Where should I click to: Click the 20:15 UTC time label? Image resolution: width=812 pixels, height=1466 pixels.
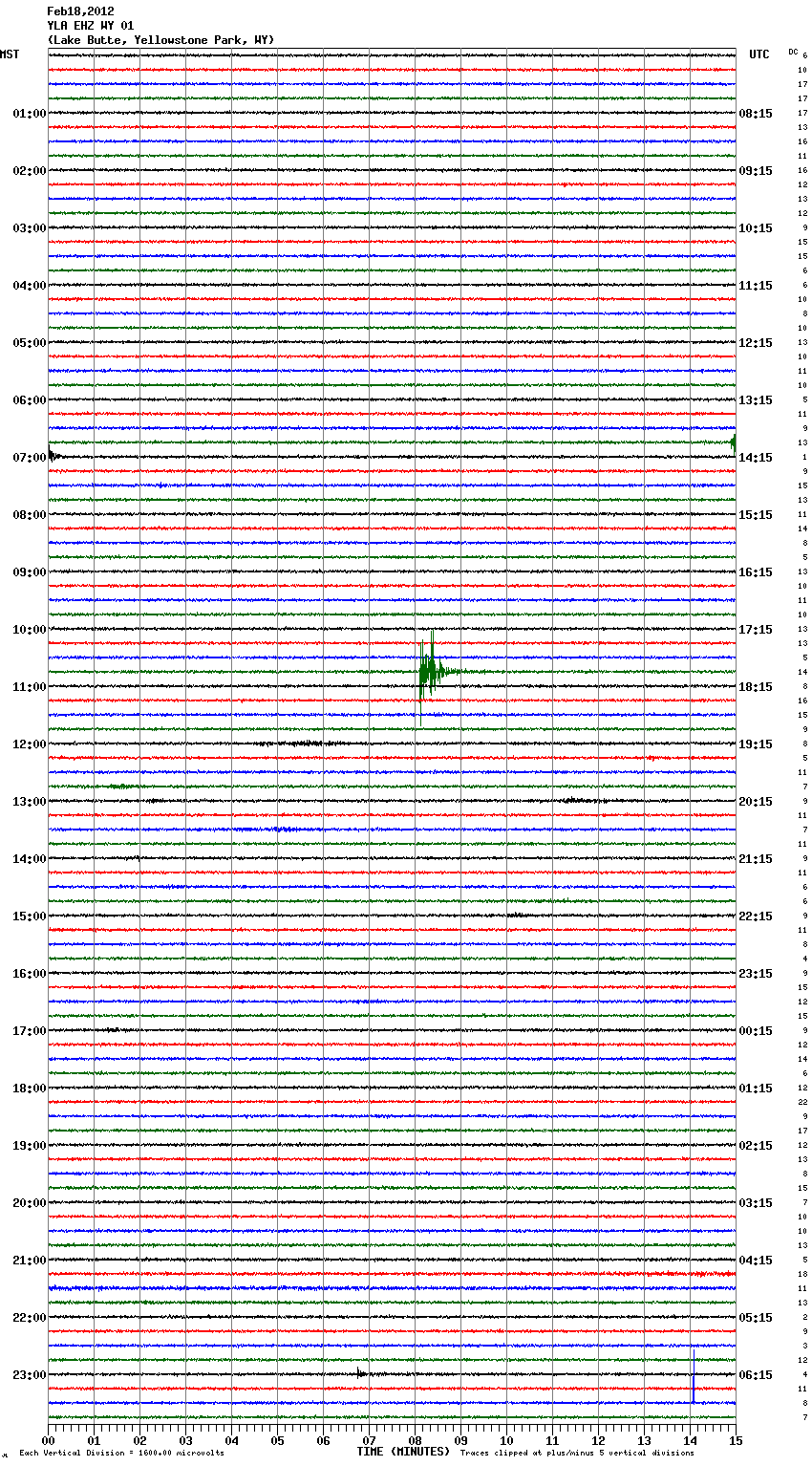tap(756, 802)
